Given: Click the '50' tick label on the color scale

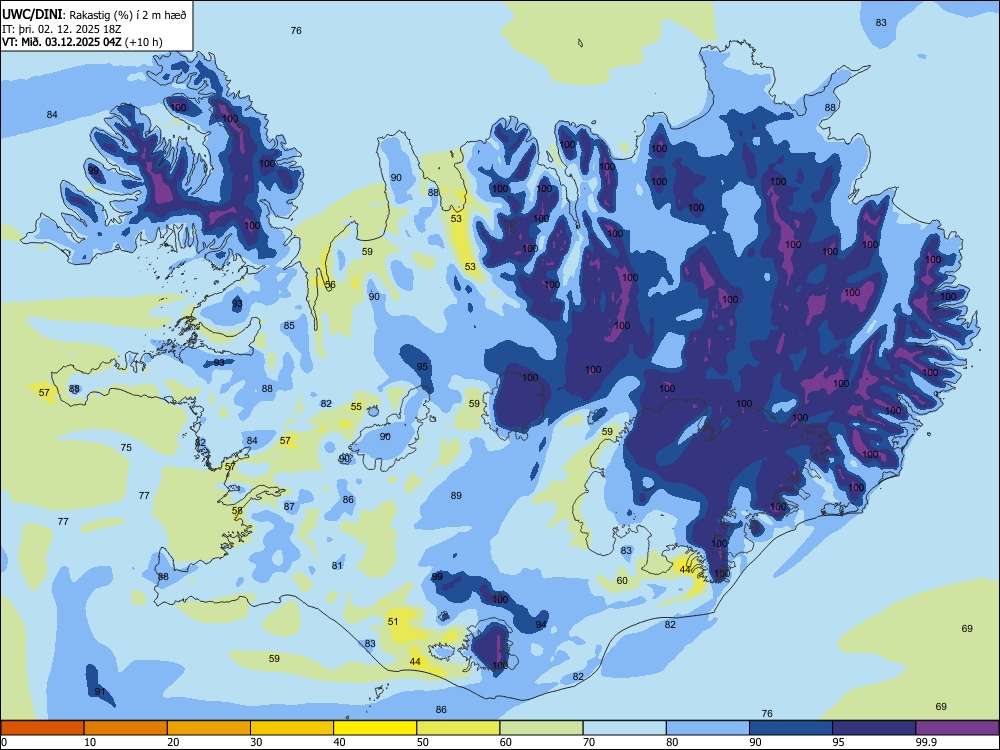Looking at the screenshot, I should (423, 742).
